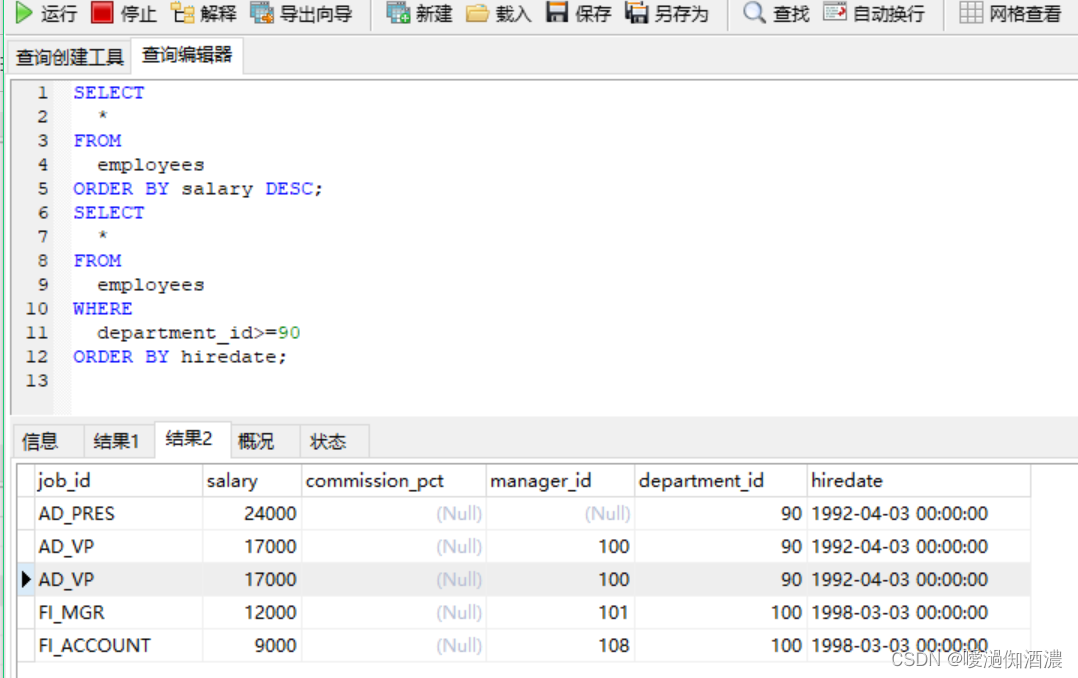The width and height of the screenshot is (1078, 678).
Task: Sort by the salary column header
Action: 231,480
